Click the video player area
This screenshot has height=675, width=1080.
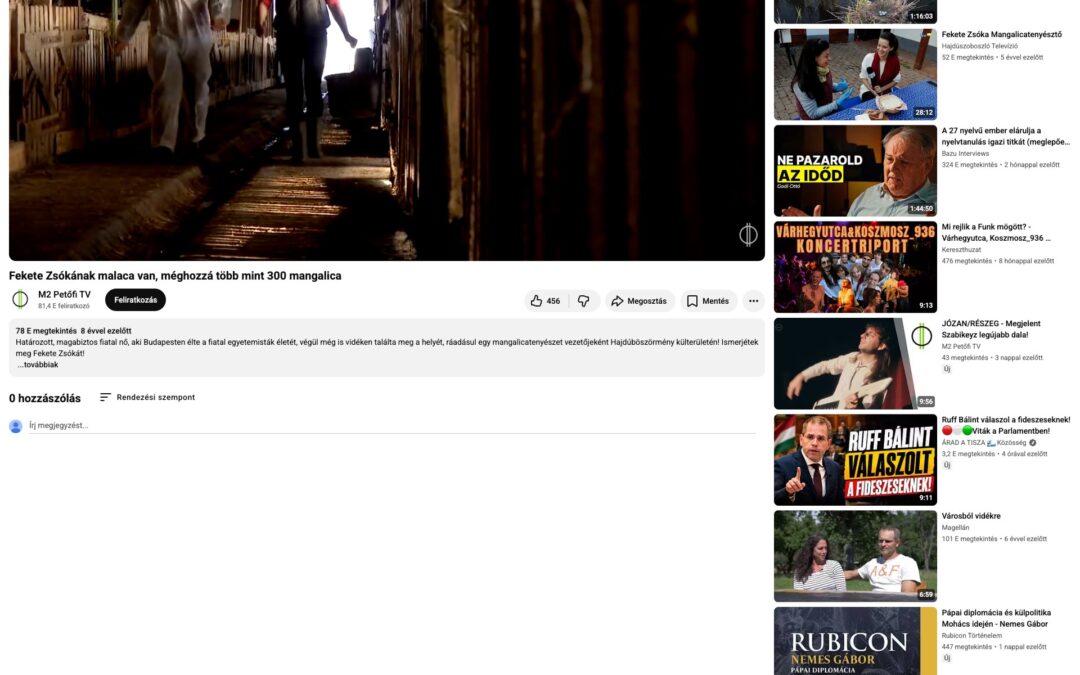tap(386, 130)
